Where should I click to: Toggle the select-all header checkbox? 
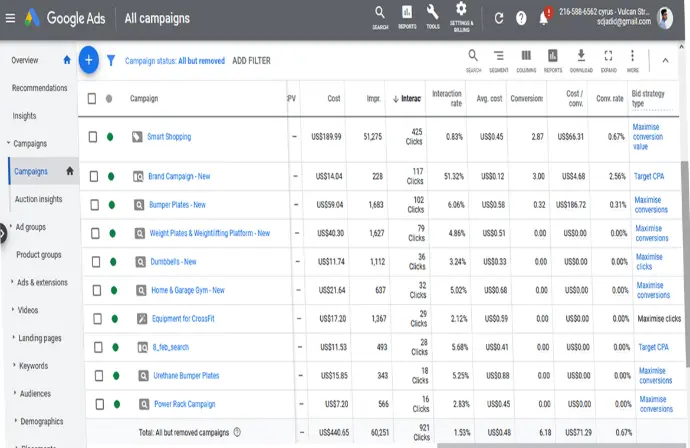pyautogui.click(x=92, y=98)
